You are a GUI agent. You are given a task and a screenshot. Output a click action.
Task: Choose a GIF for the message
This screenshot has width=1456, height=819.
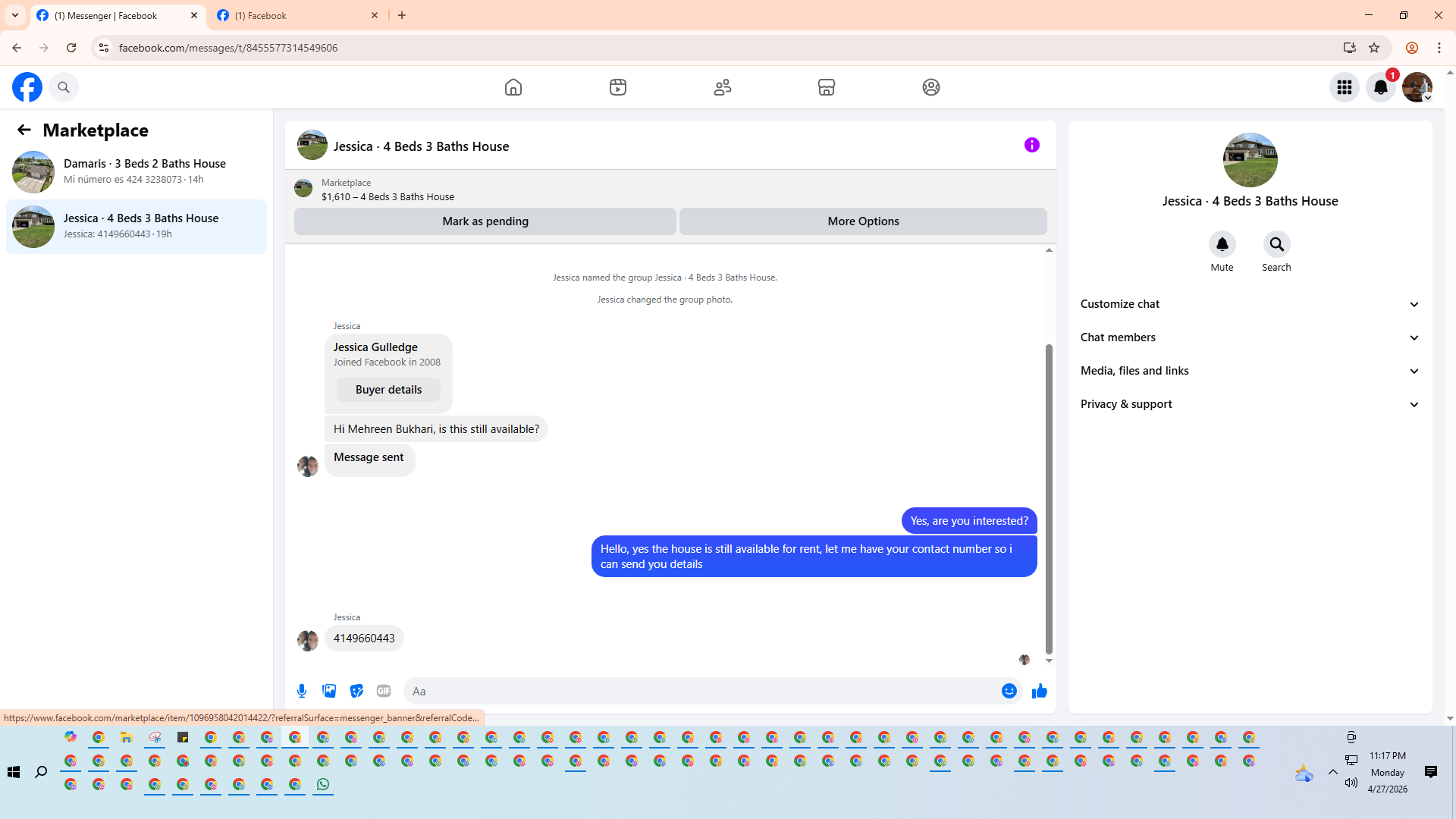click(384, 691)
